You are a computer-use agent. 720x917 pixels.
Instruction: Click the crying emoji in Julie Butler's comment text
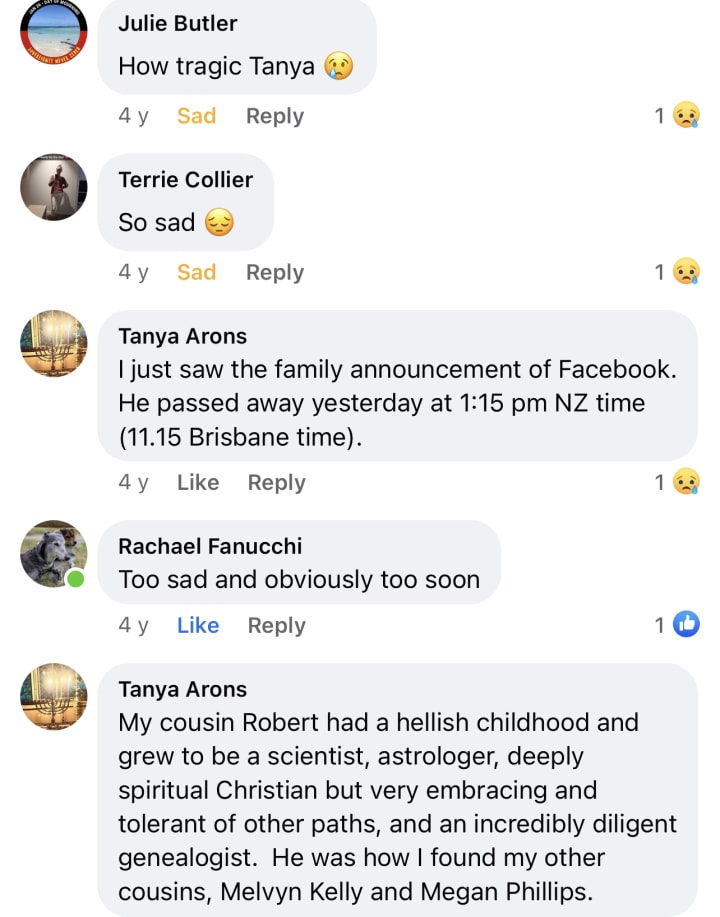click(x=338, y=67)
